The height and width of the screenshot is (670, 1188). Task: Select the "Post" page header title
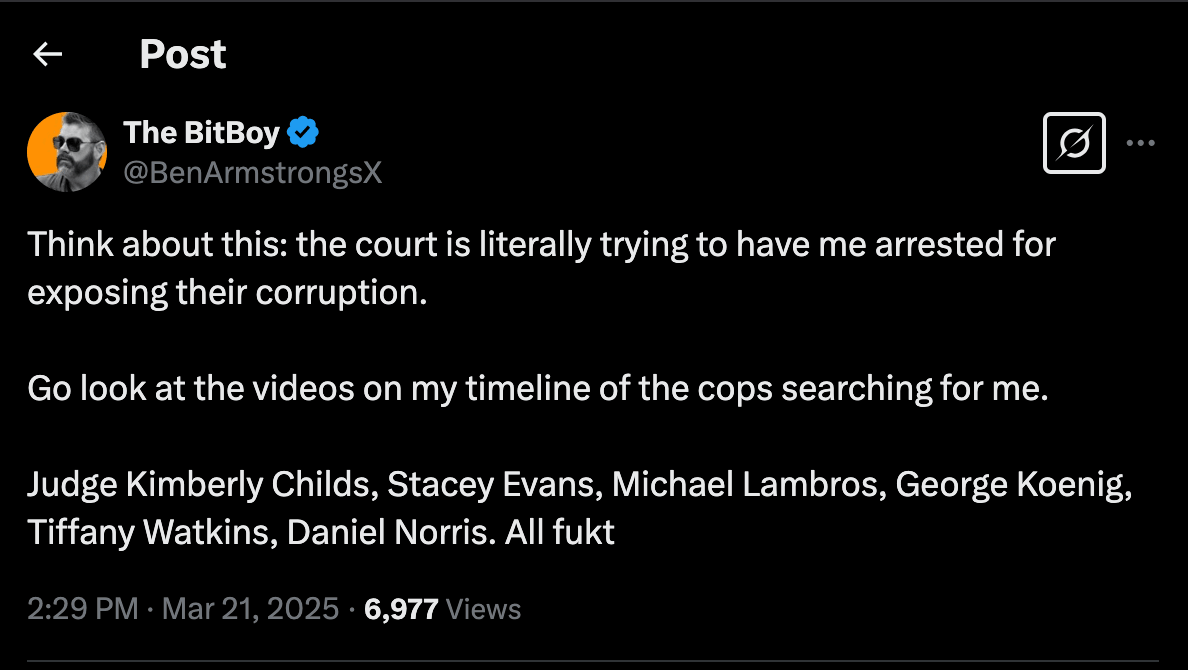pyautogui.click(x=183, y=54)
